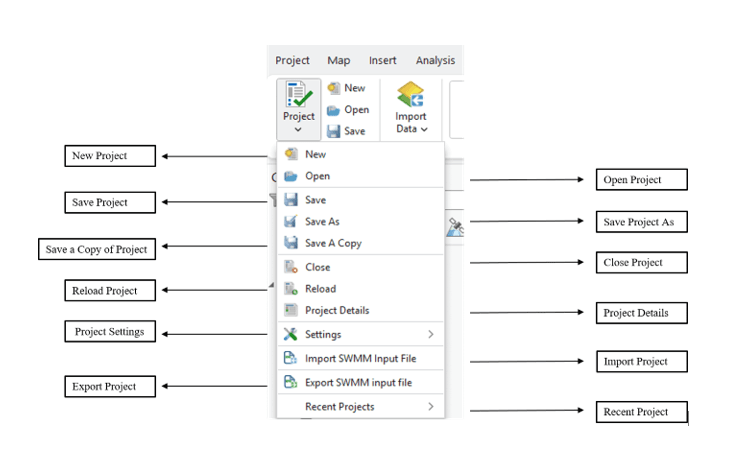Click the partially hidden tool icon right of menu
The width and height of the screenshot is (752, 467).
tap(455, 227)
